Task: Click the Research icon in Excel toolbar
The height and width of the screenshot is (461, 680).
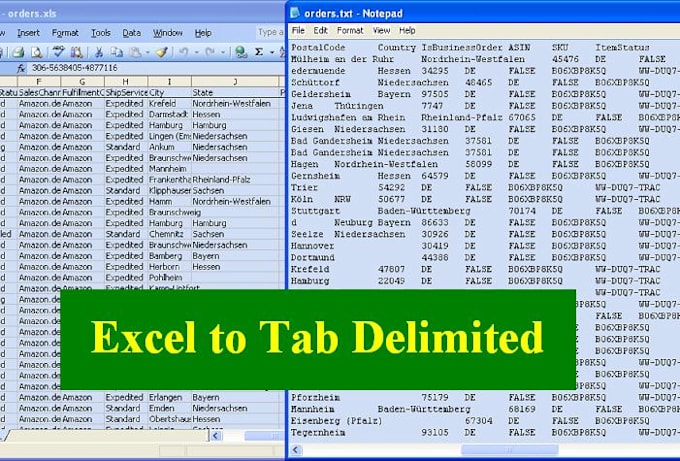Action: point(77,52)
